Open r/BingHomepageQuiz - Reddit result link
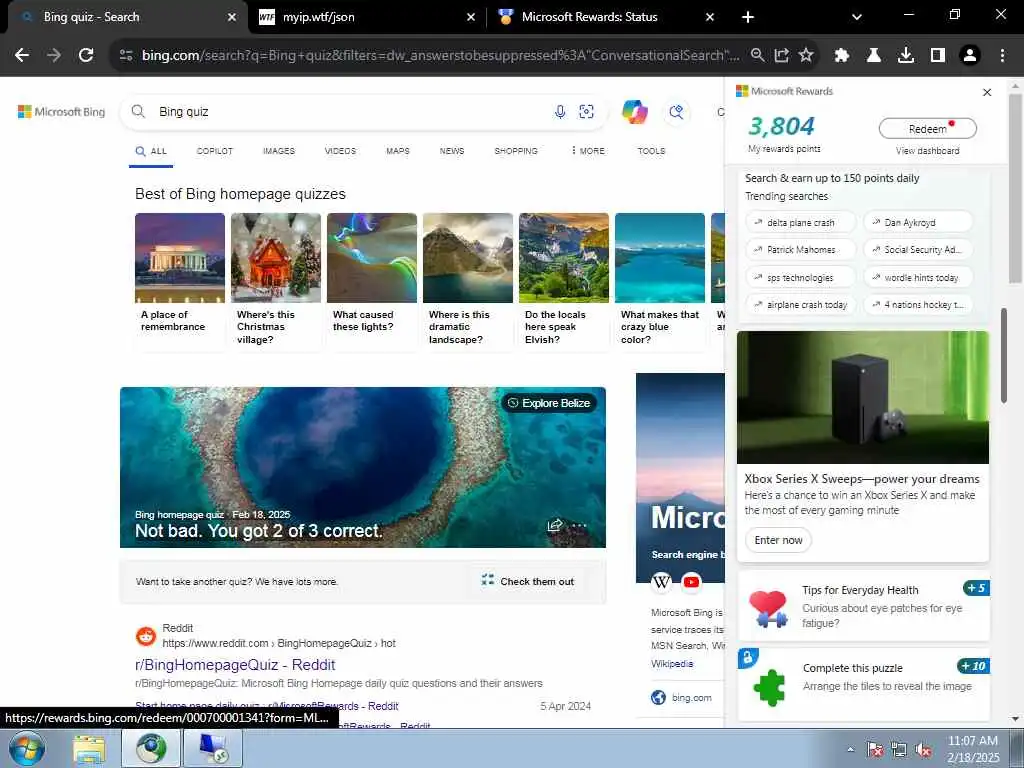Image resolution: width=1024 pixels, height=768 pixels. coord(235,665)
